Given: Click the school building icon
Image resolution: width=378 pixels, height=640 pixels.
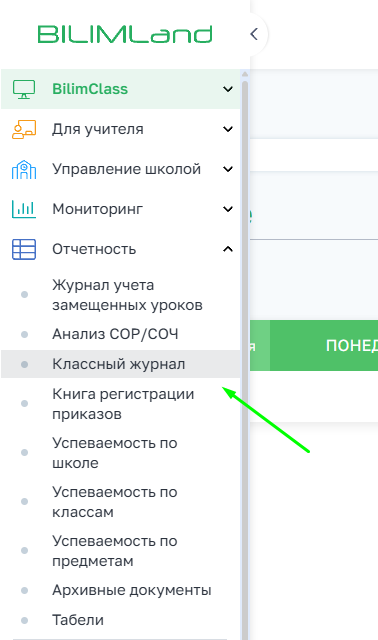Looking at the screenshot, I should click(24, 169).
